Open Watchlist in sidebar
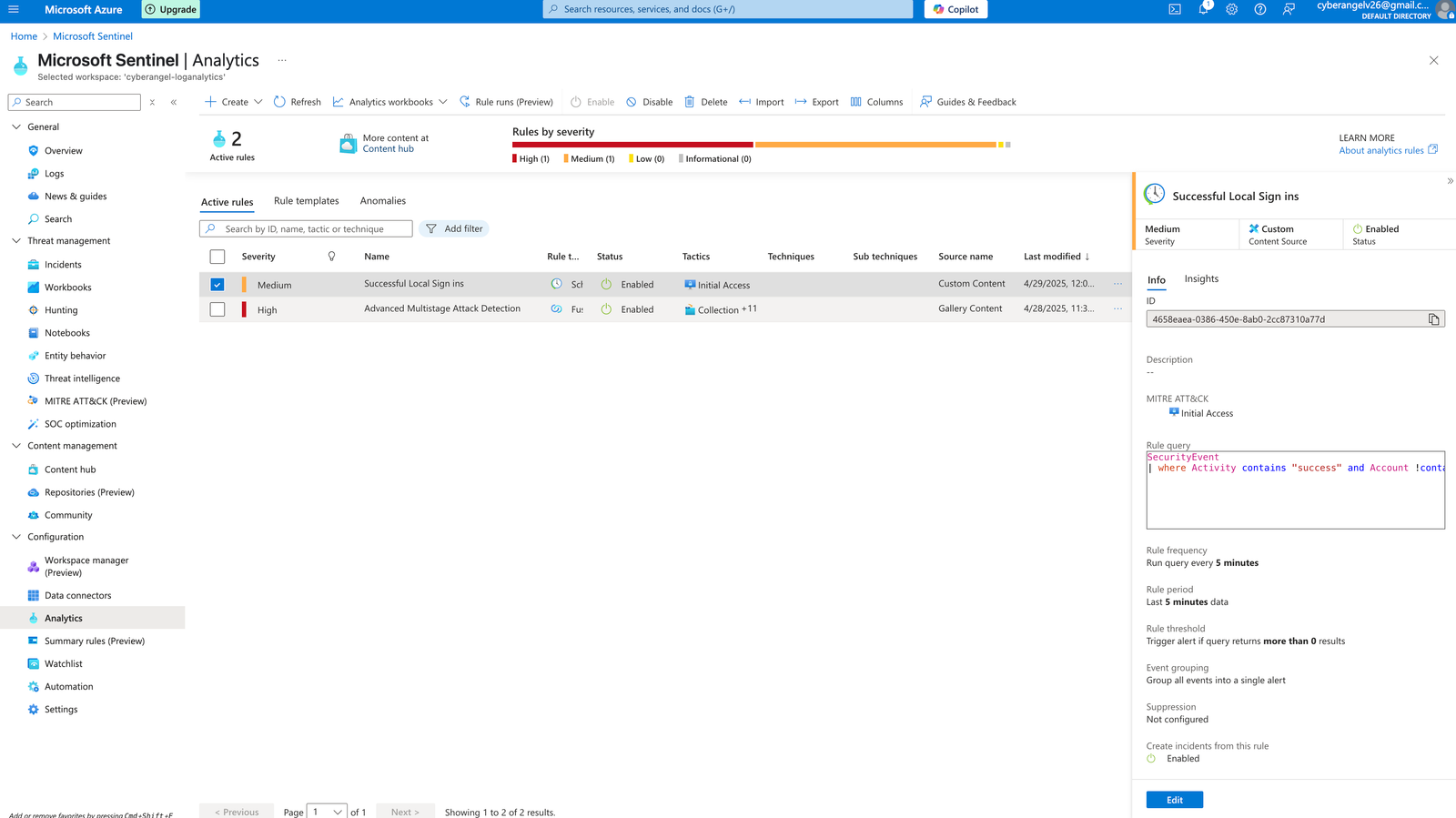 click(x=63, y=664)
